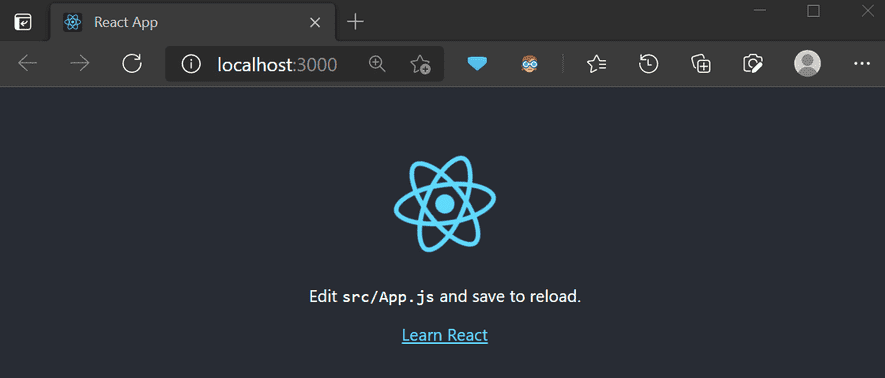Open the user profile avatar
The width and height of the screenshot is (885, 378).
tap(808, 63)
